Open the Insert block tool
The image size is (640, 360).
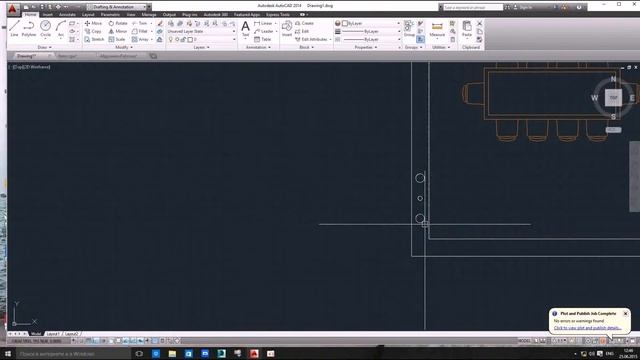point(287,29)
